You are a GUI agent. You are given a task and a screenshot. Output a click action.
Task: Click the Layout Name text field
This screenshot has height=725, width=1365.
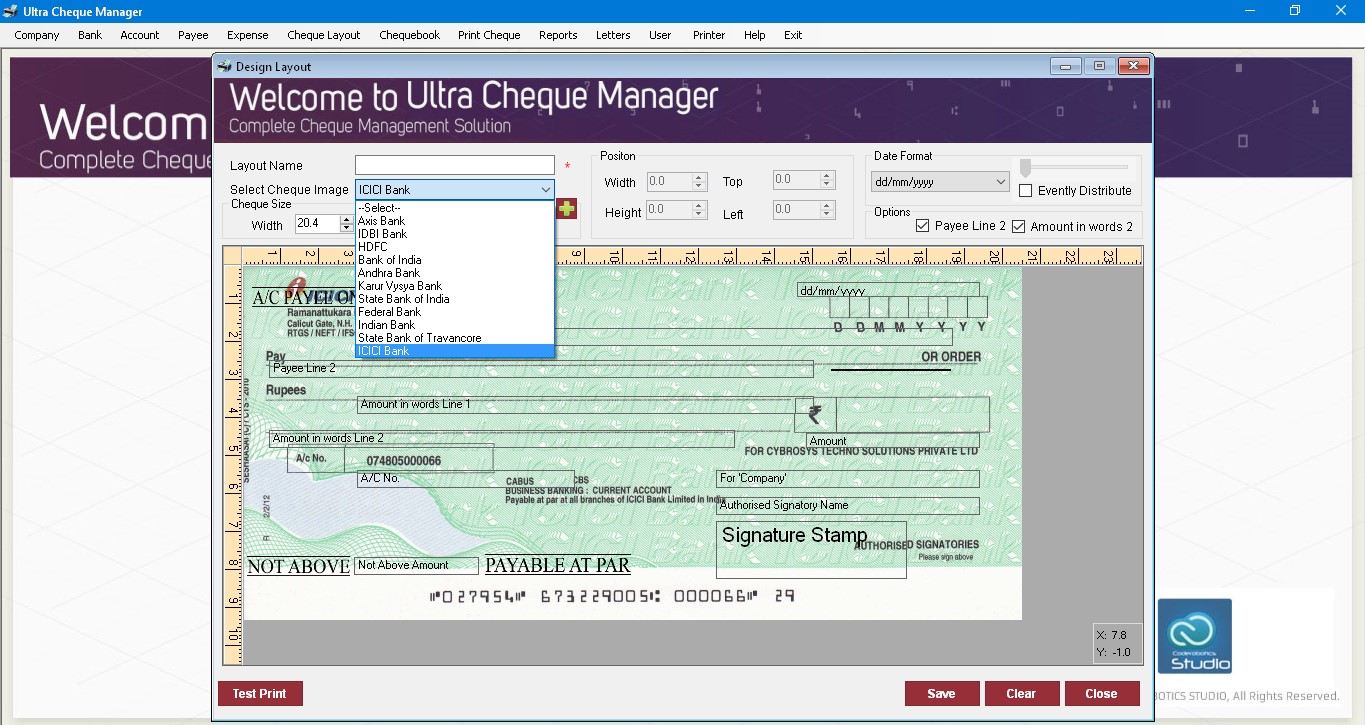click(455, 166)
